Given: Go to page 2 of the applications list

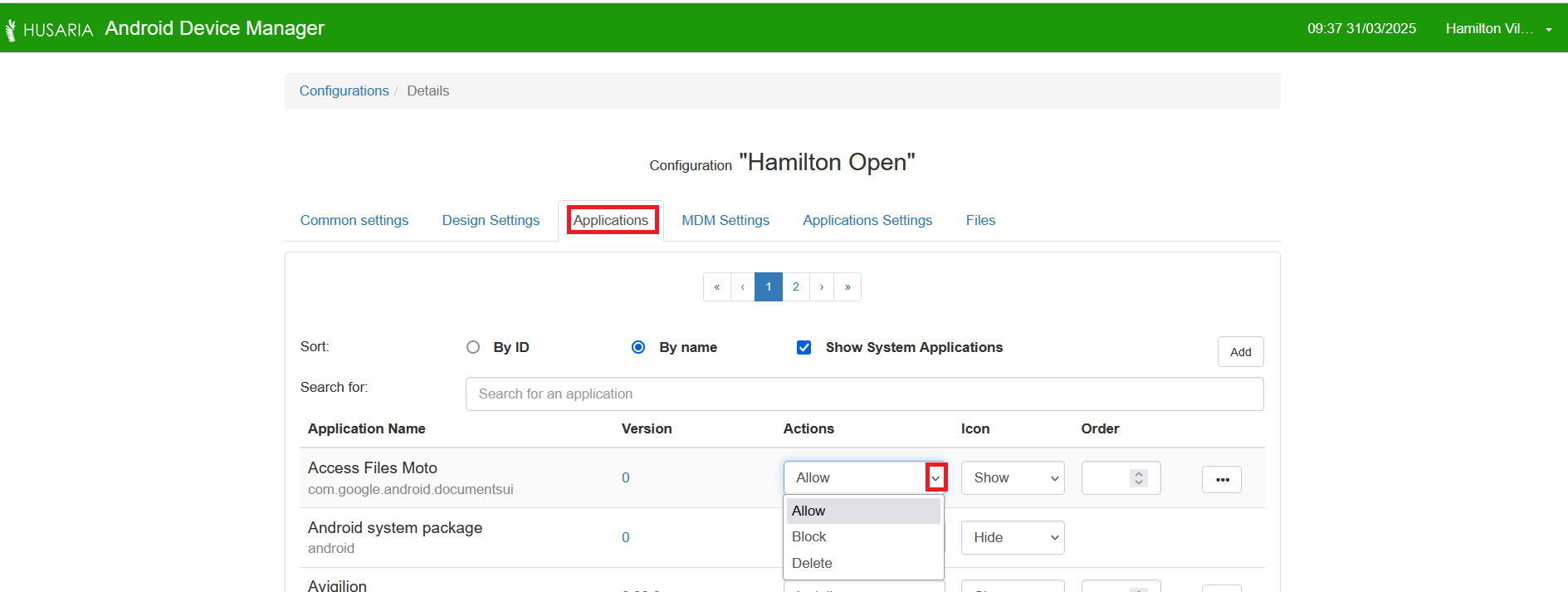Looking at the screenshot, I should point(795,286).
